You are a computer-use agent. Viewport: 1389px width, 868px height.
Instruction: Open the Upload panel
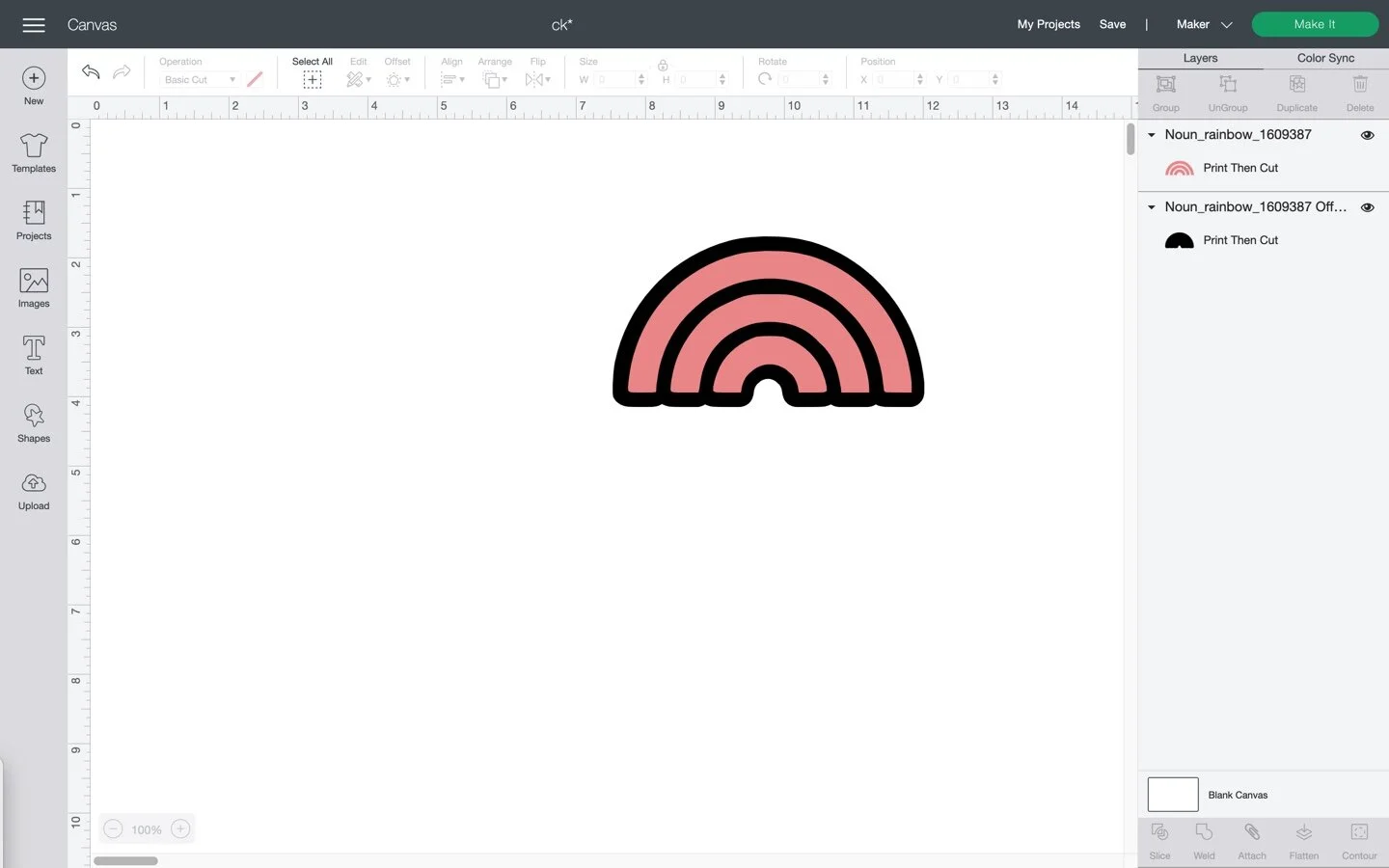click(33, 492)
